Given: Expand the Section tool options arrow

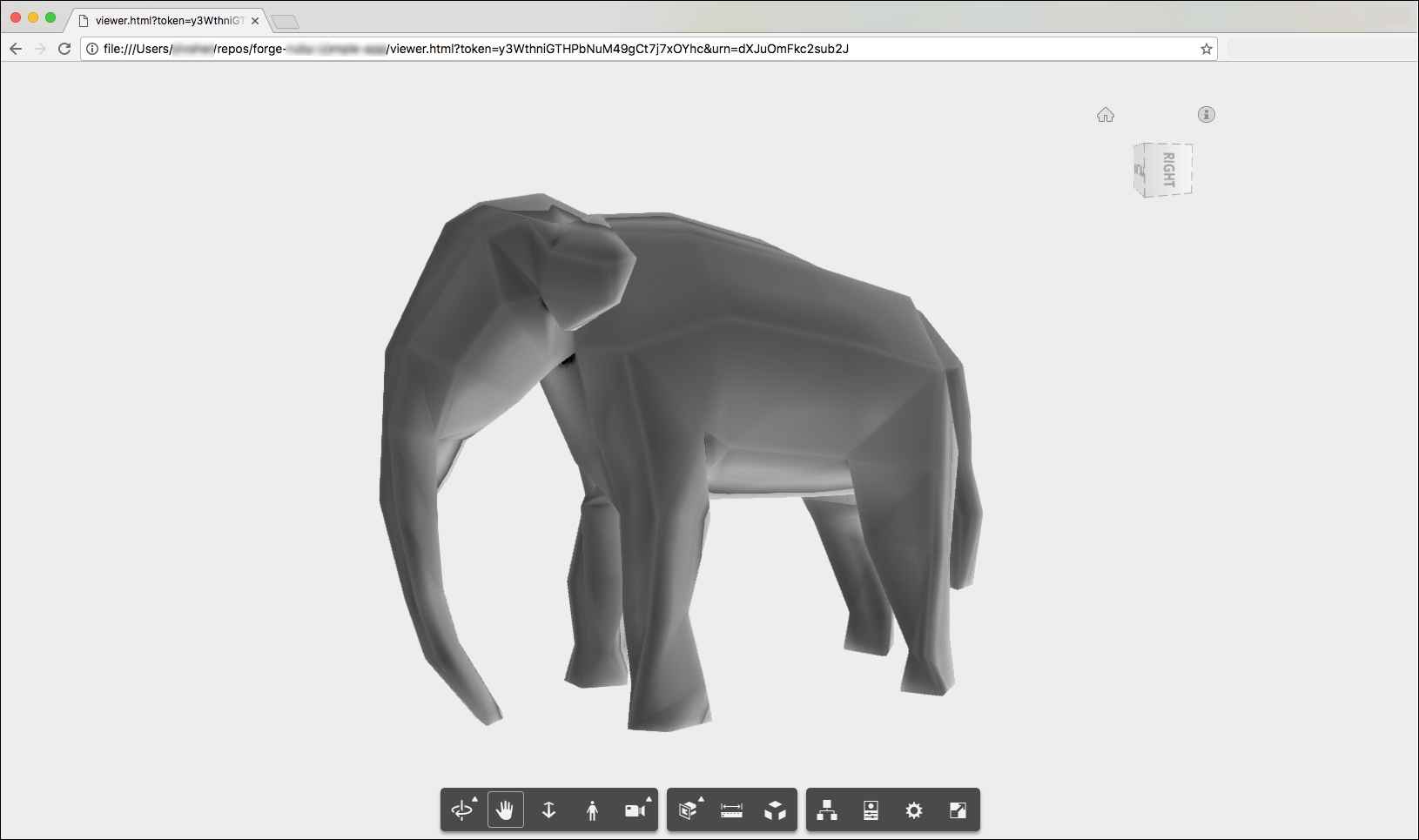Looking at the screenshot, I should tap(701, 798).
